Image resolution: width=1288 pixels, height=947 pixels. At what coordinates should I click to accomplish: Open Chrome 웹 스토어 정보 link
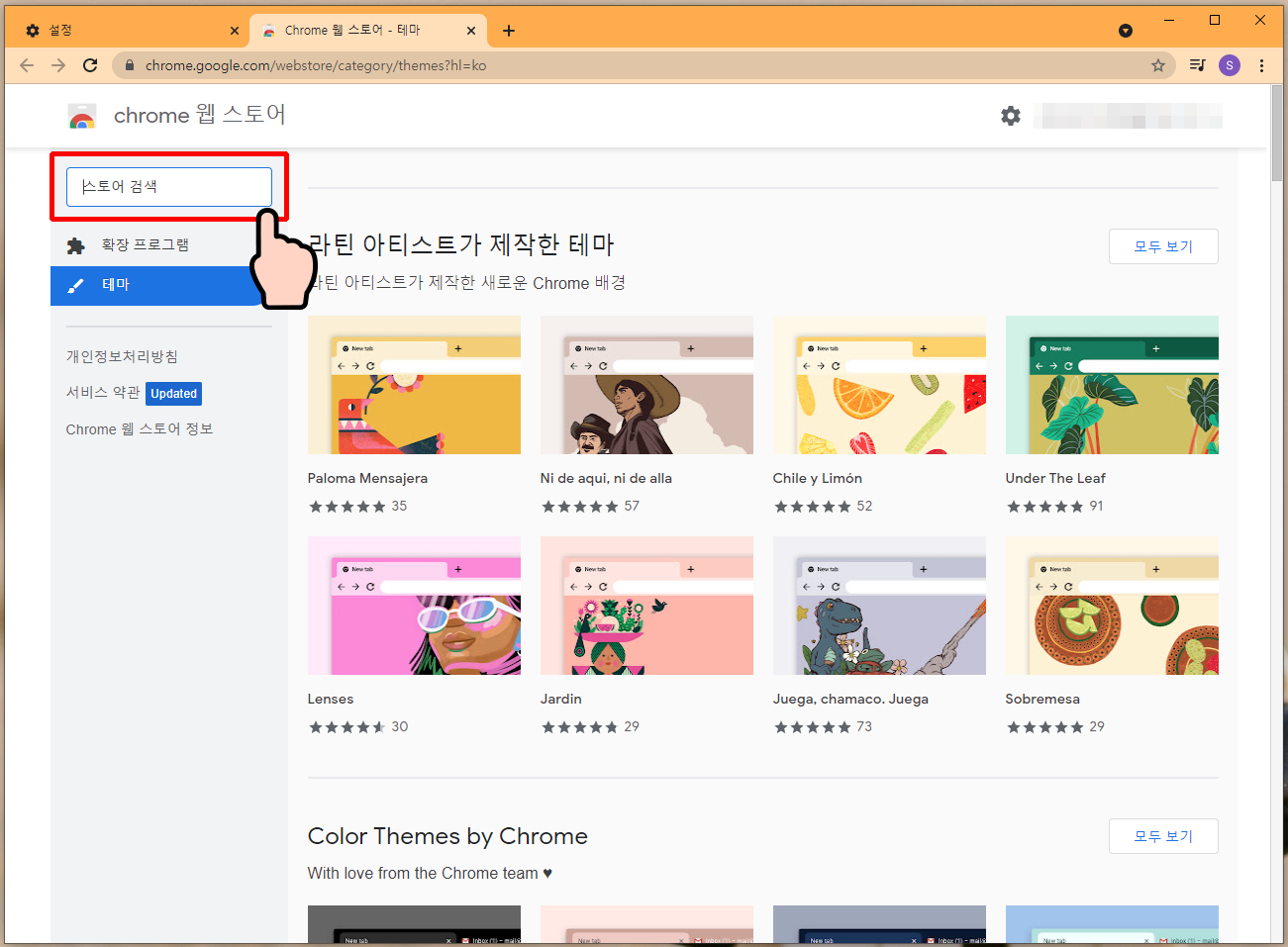click(x=140, y=429)
